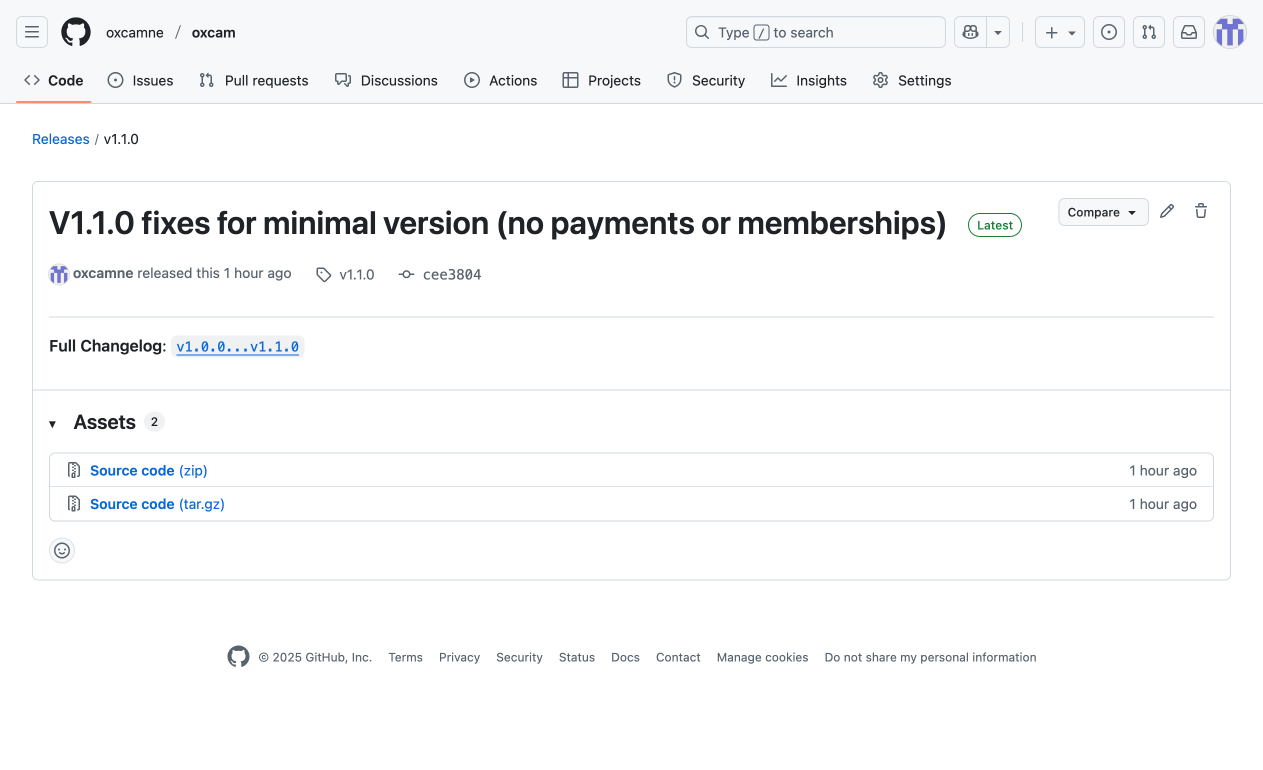The width and height of the screenshot is (1263, 770).
Task: Open the footer Security link
Action: coord(519,657)
